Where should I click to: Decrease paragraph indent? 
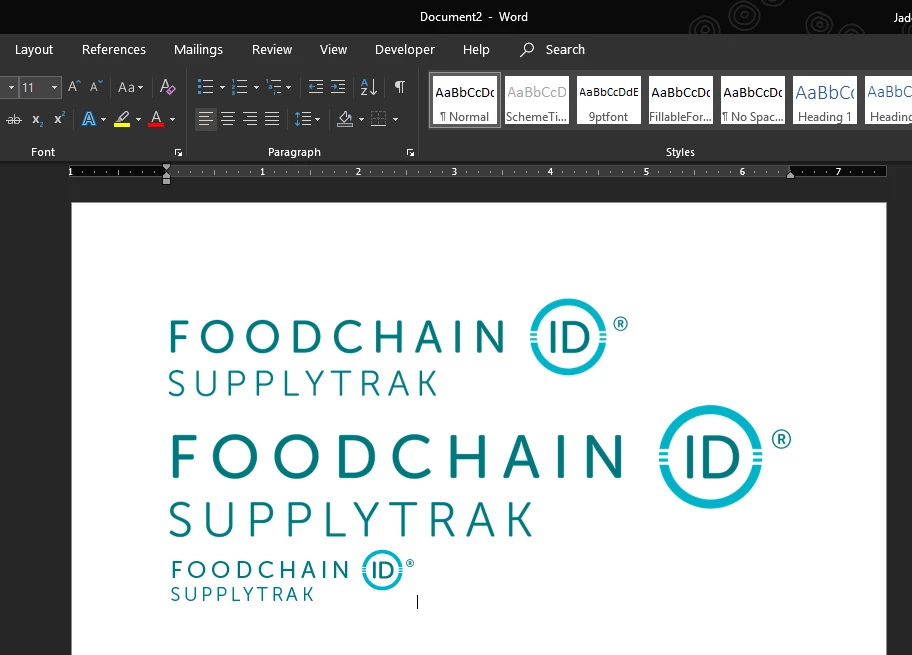pyautogui.click(x=316, y=87)
